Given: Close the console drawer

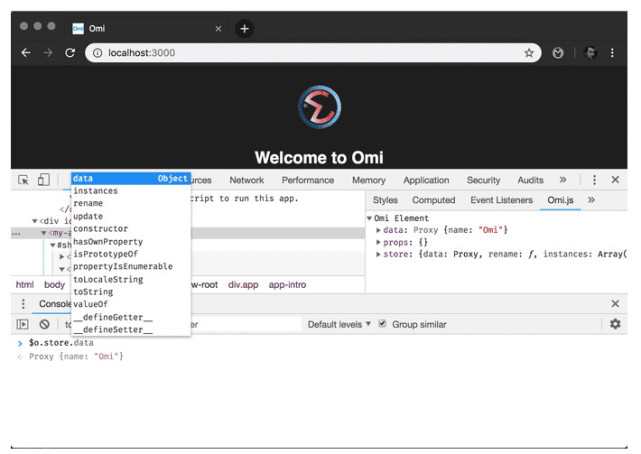Looking at the screenshot, I should pyautogui.click(x=615, y=304).
